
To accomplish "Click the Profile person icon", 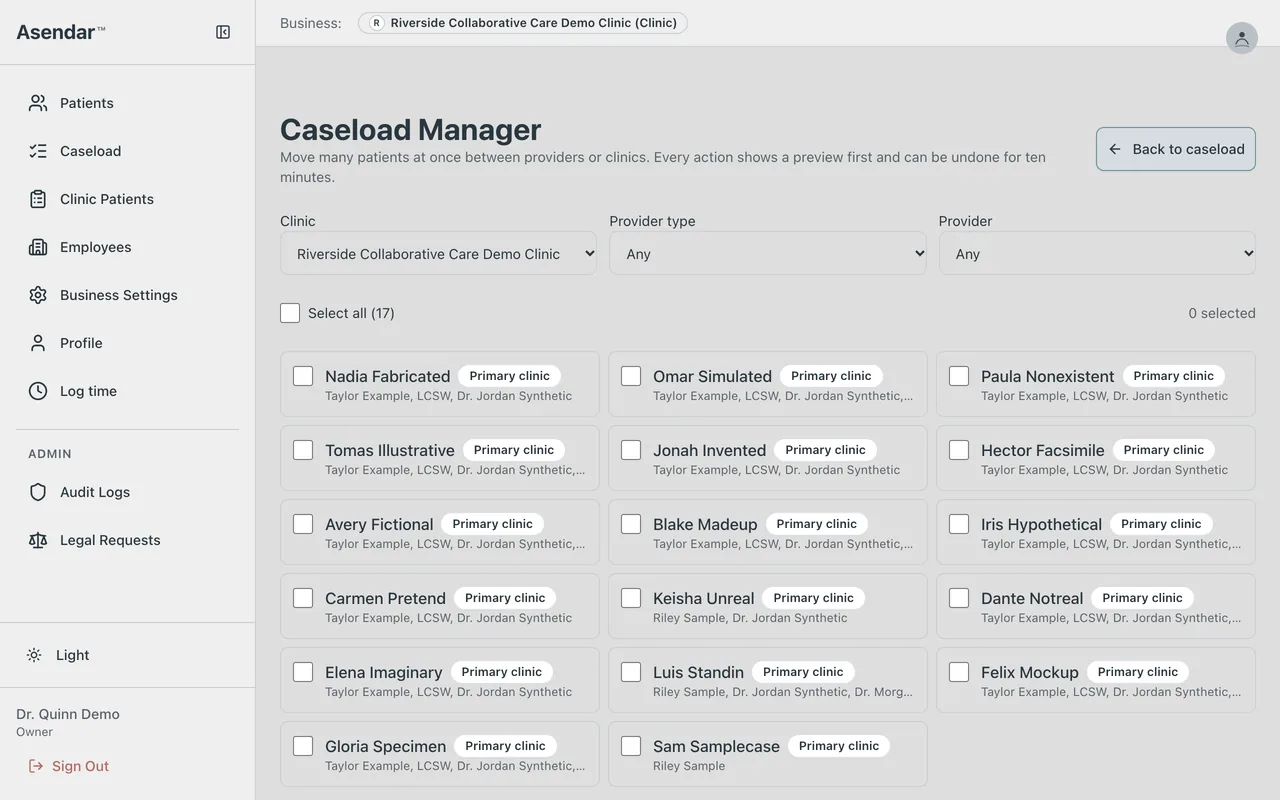I will (x=38, y=343).
